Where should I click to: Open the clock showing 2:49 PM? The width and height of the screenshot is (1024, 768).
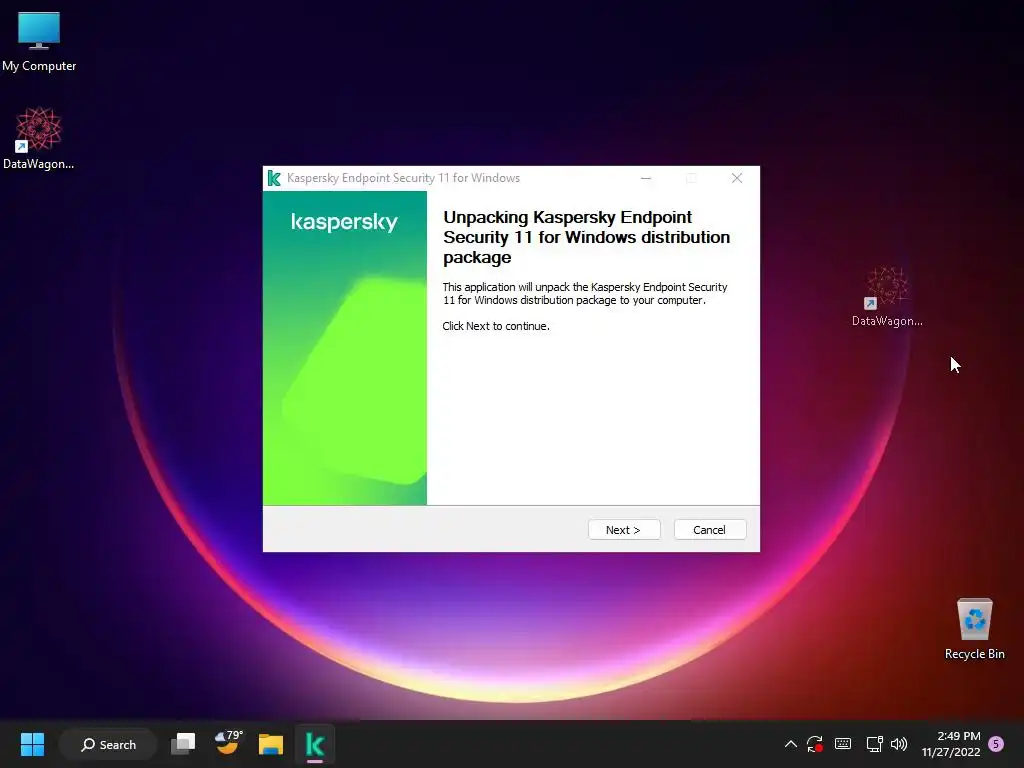click(x=951, y=744)
